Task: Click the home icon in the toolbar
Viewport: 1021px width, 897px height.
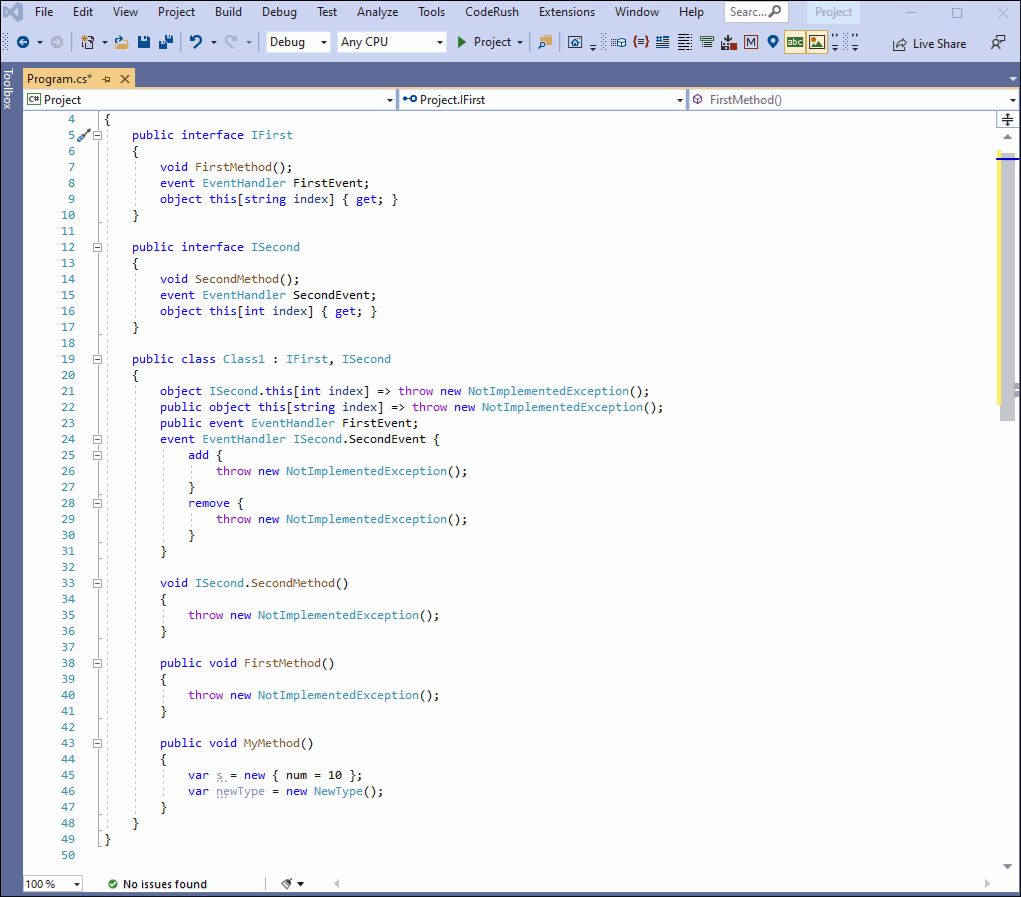Action: 575,42
